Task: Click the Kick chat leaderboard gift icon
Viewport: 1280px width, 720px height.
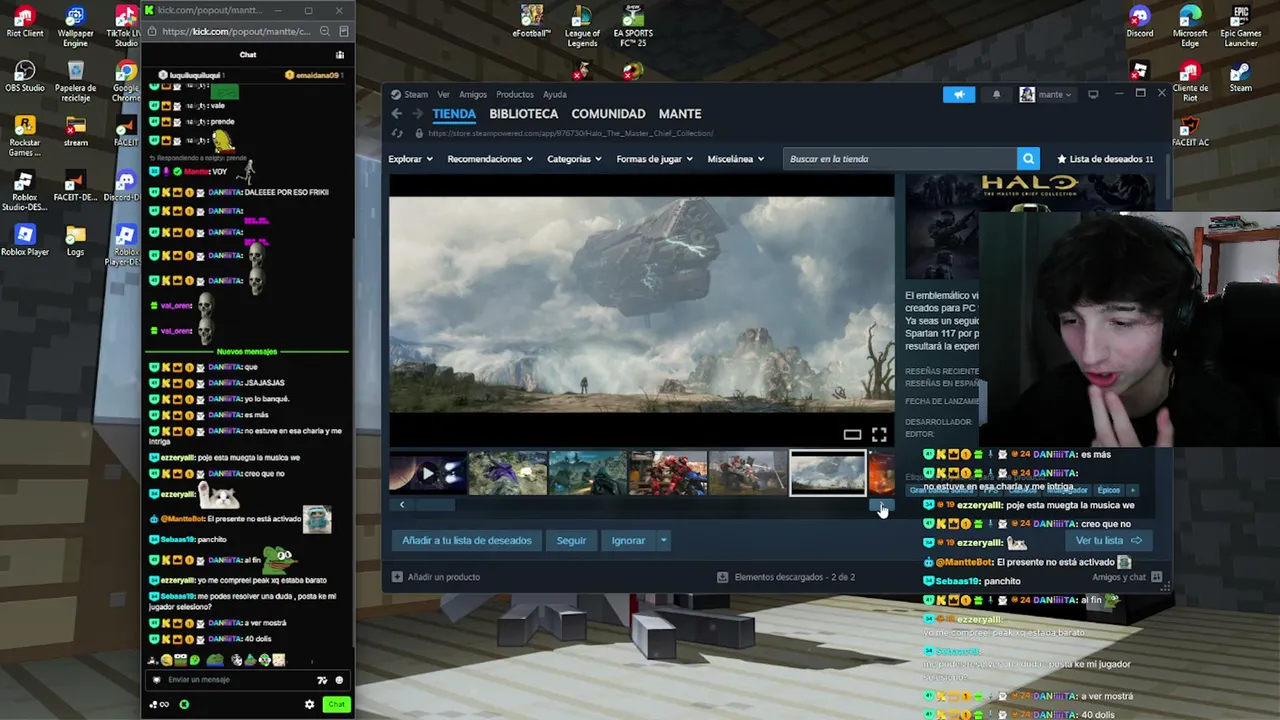Action: click(340, 55)
